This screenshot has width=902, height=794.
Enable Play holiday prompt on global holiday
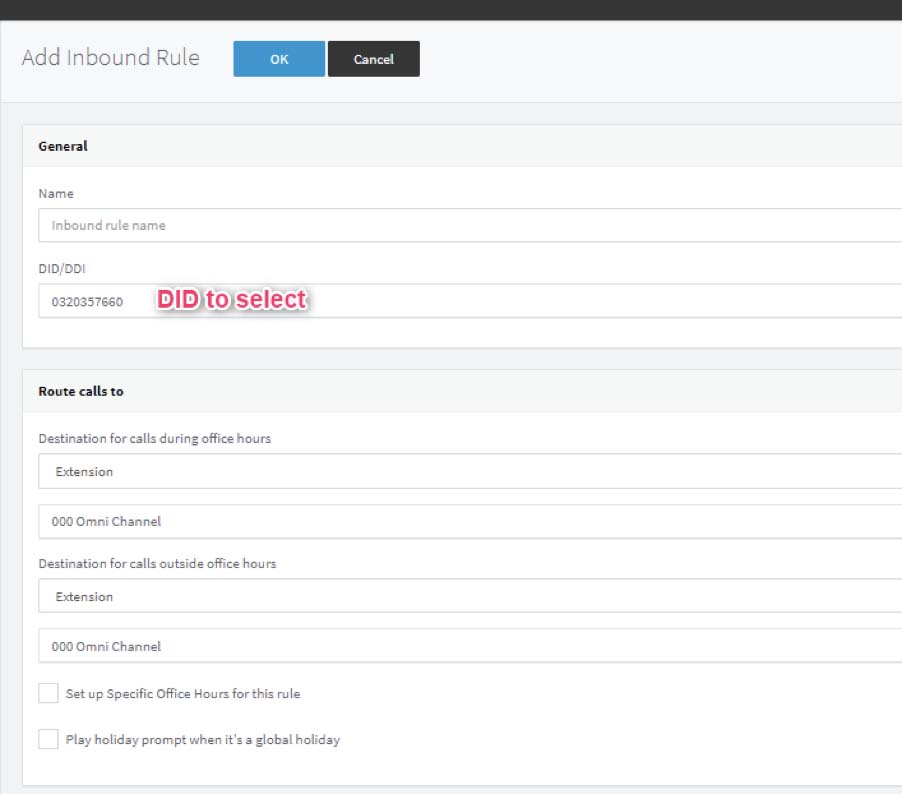[x=48, y=739]
